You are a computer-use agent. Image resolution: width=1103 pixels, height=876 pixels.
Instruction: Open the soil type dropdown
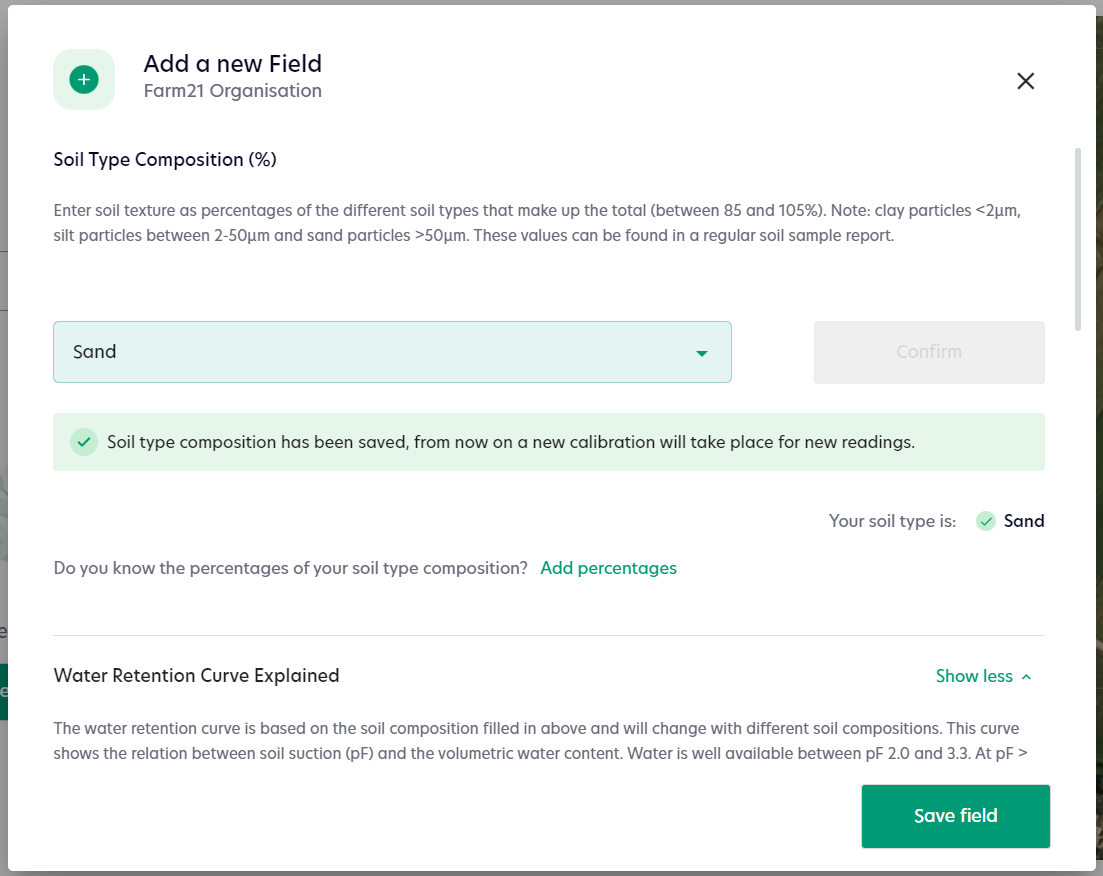coord(392,352)
